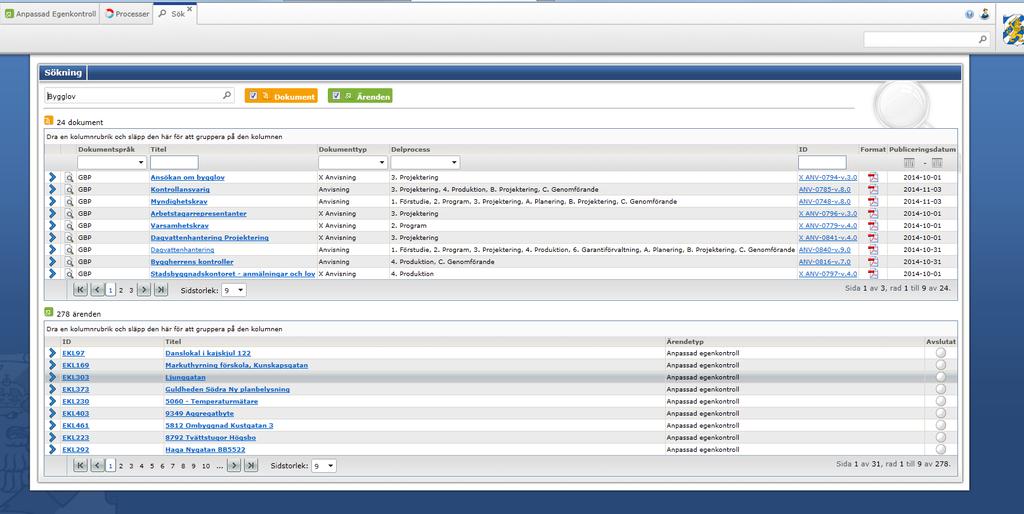
Task: Expand the Ansökan om bygglov row
Action: (x=52, y=177)
